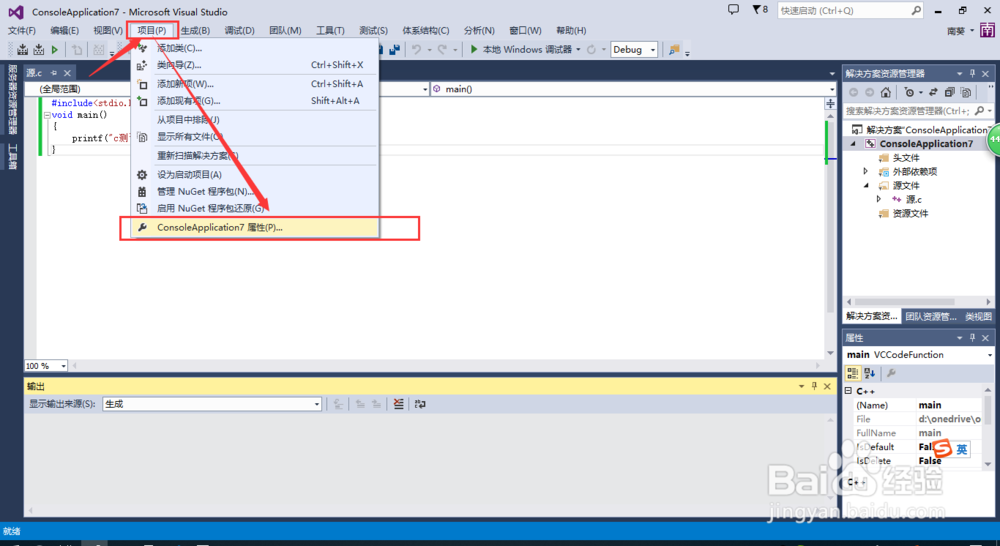Pin the Solution Explorer panel pushpin
Image resolution: width=1000 pixels, height=546 pixels.
(973, 73)
